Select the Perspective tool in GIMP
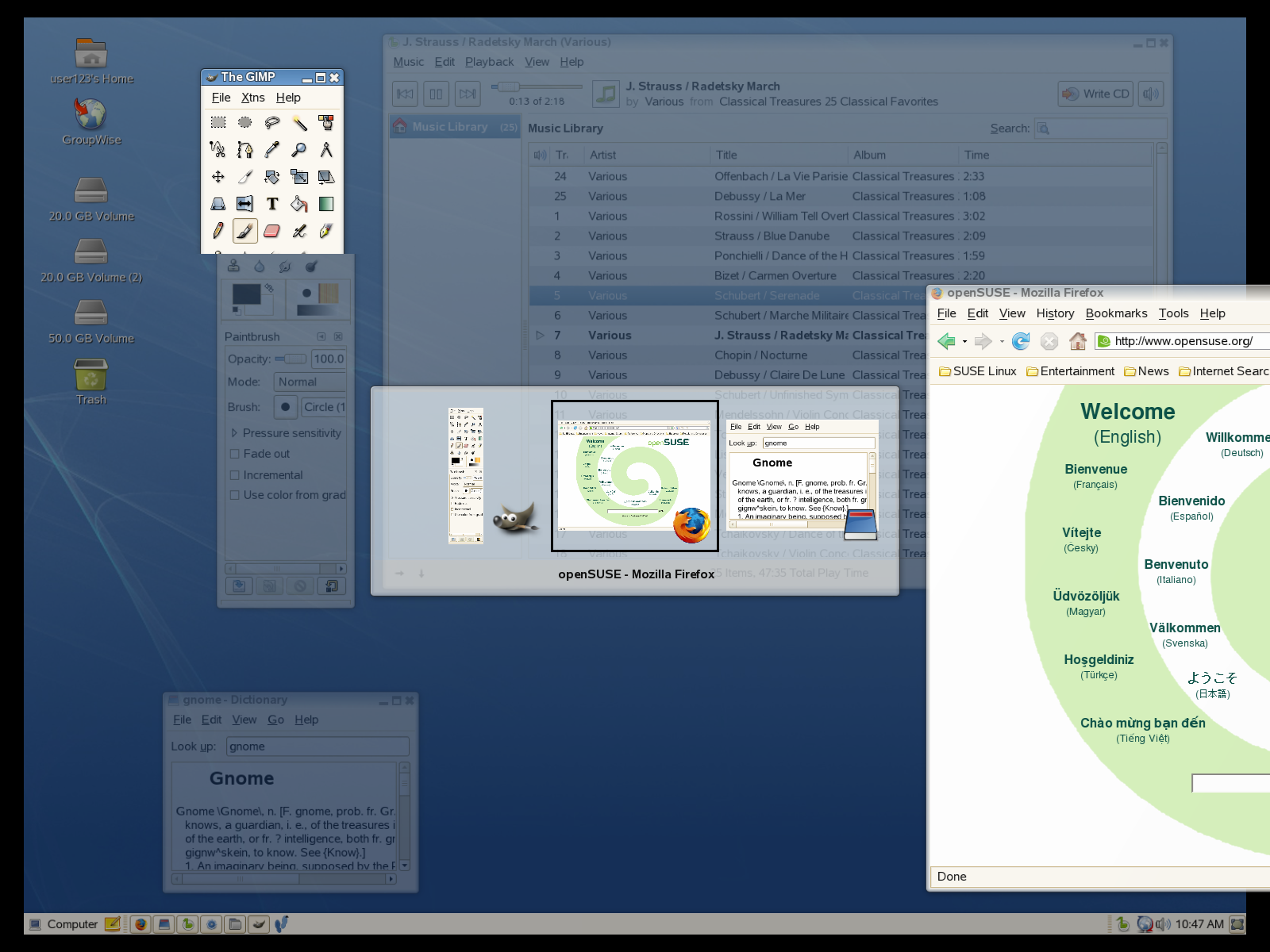The height and width of the screenshot is (952, 1270). pos(218,204)
